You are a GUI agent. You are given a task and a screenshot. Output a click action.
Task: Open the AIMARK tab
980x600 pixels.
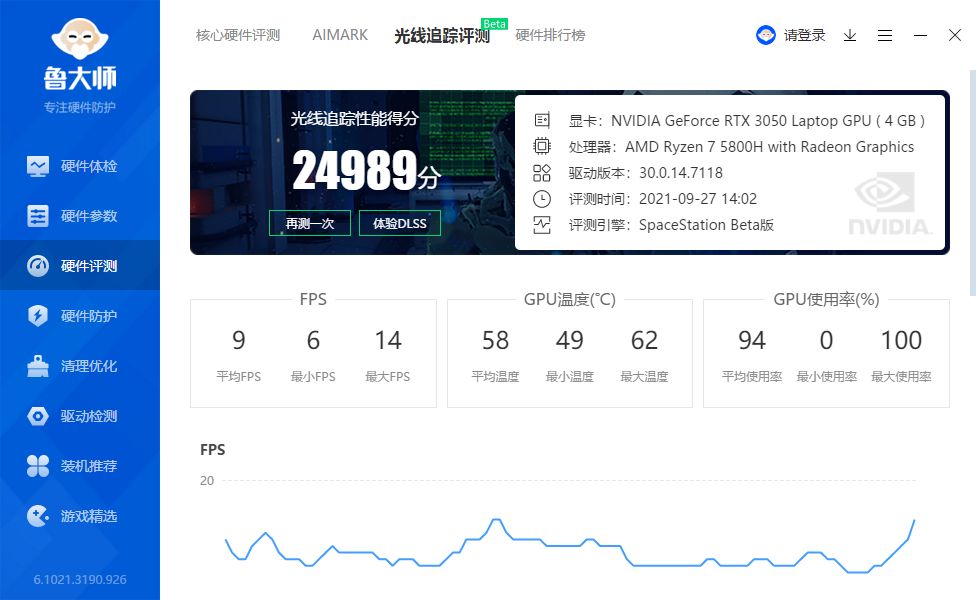click(x=340, y=35)
